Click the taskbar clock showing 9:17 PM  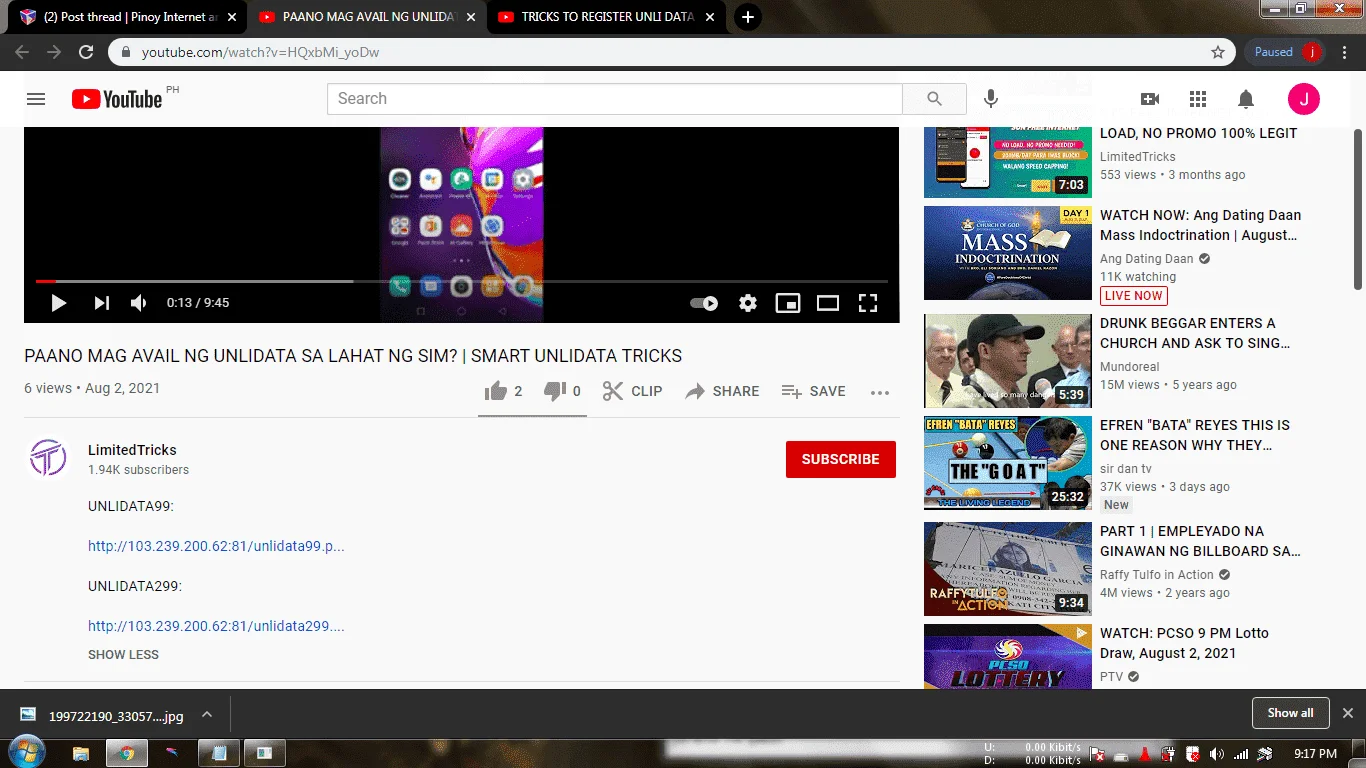tap(1315, 754)
